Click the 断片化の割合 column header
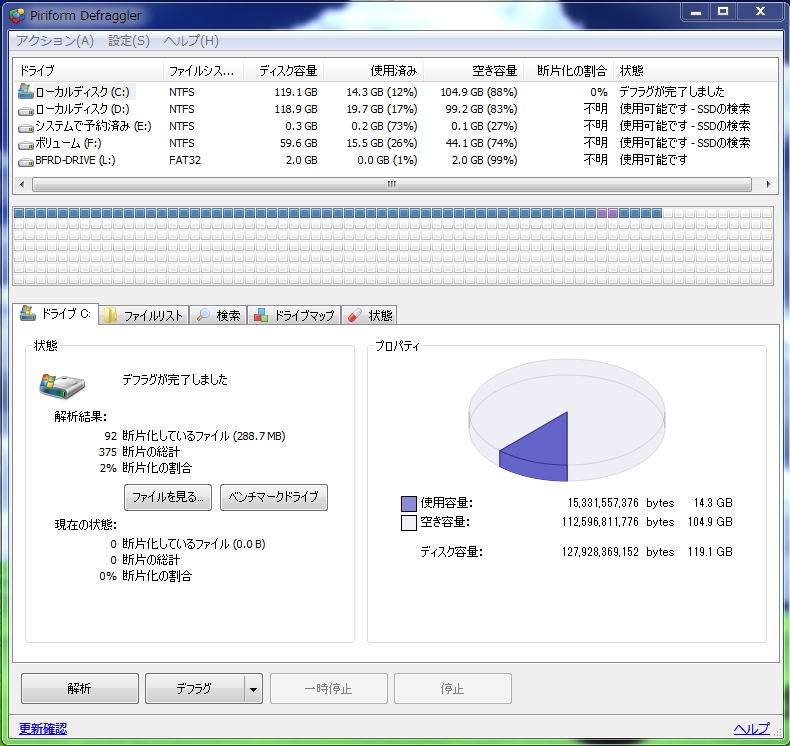Viewport: 790px width, 746px height. [568, 71]
